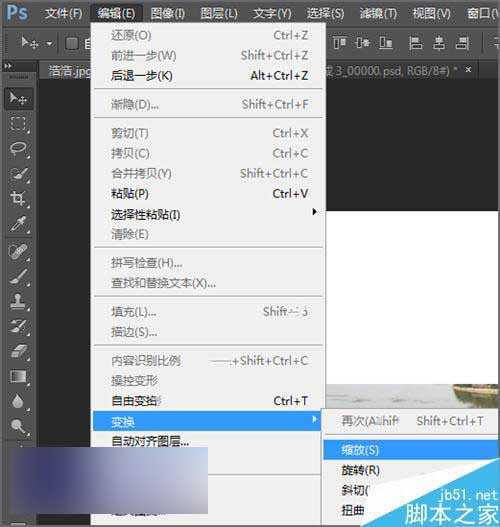Select the Move tool in the toolbox
The height and width of the screenshot is (527, 500).
[18, 98]
